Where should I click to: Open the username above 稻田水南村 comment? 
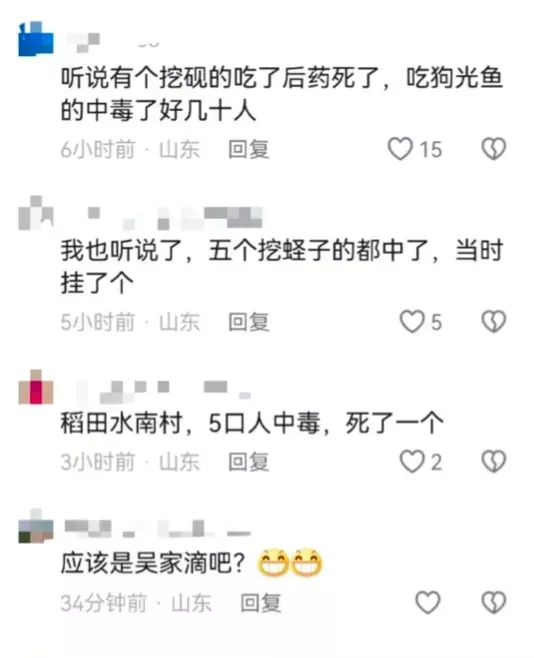point(164,391)
